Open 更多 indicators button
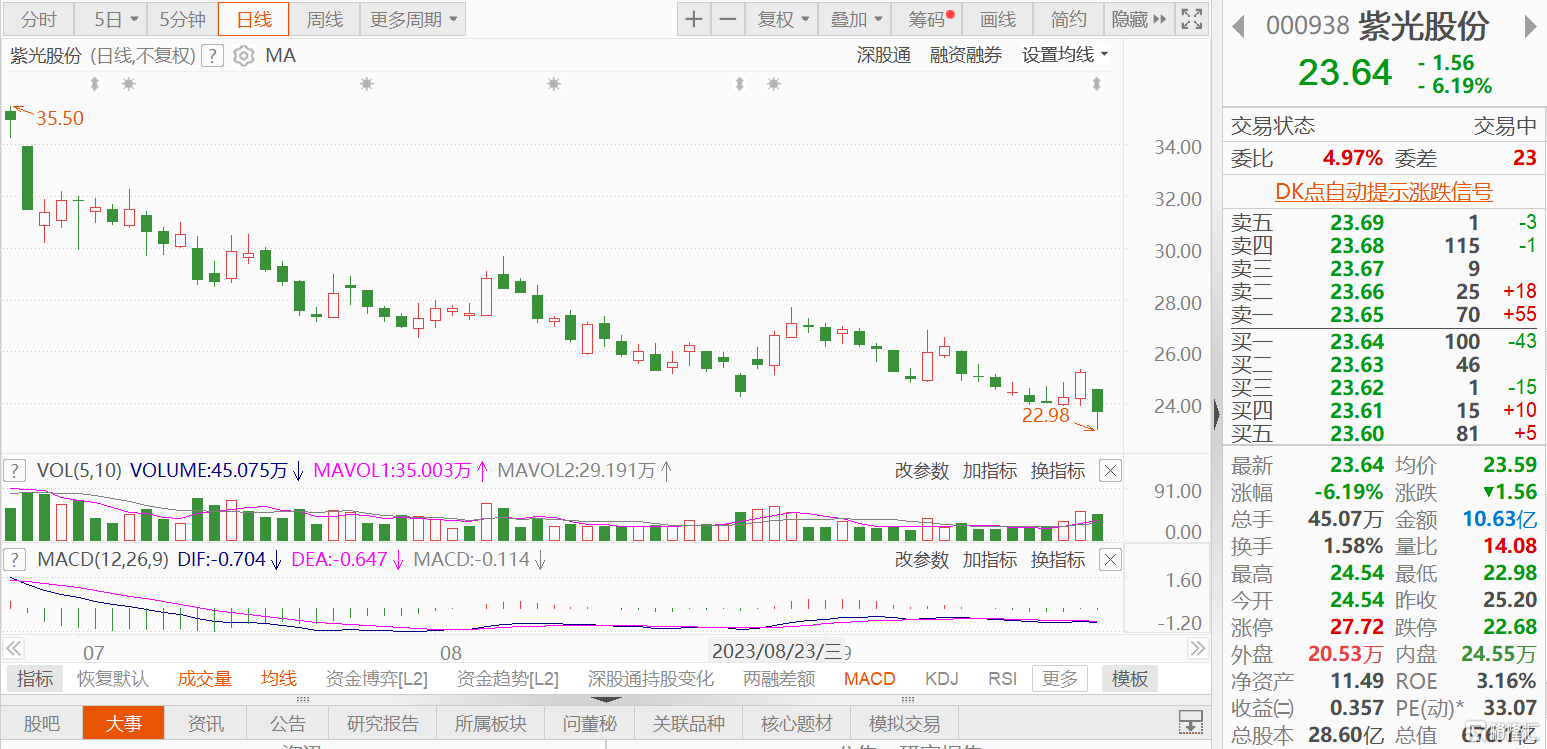The height and width of the screenshot is (749, 1547). click(1060, 679)
